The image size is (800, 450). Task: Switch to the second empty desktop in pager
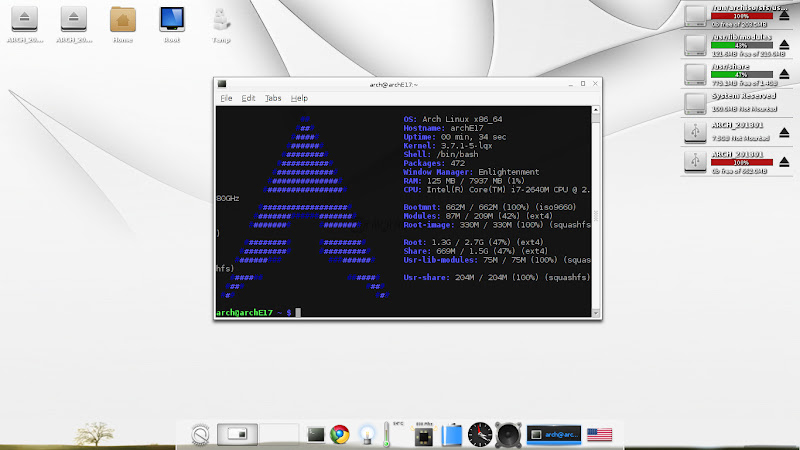click(x=279, y=434)
